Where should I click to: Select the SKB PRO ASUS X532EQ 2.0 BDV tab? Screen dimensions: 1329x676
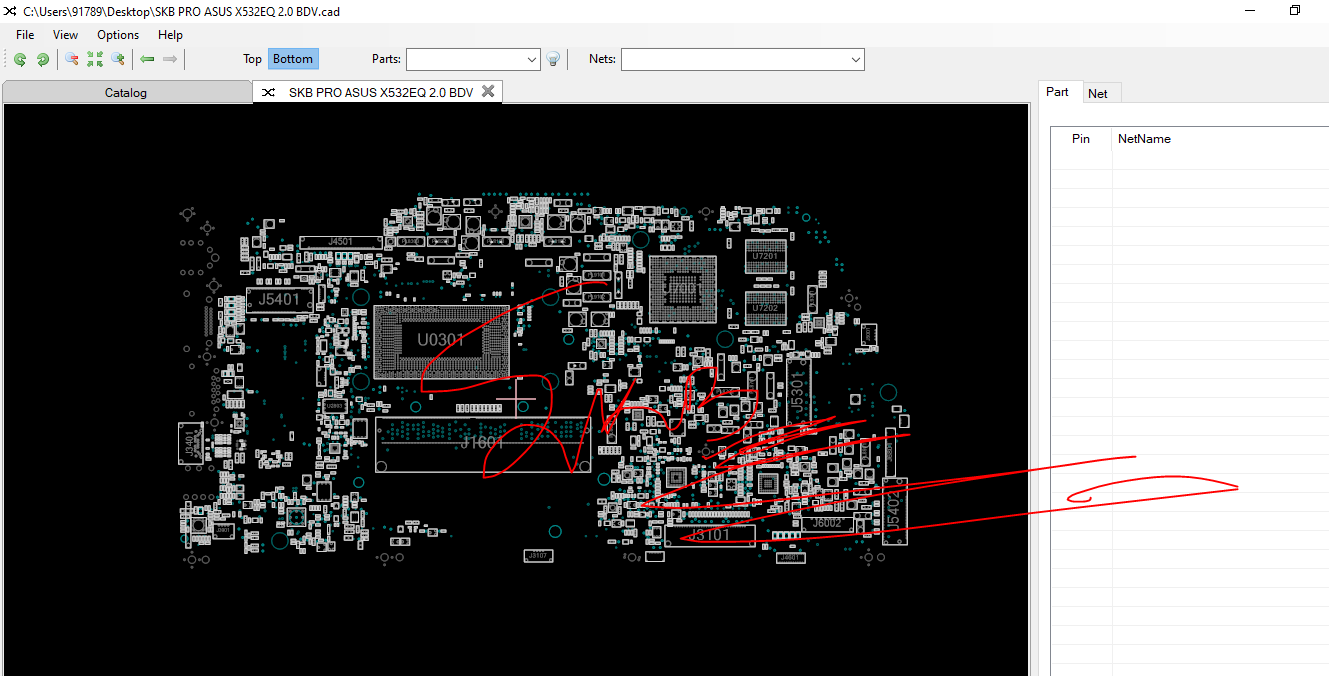point(380,92)
